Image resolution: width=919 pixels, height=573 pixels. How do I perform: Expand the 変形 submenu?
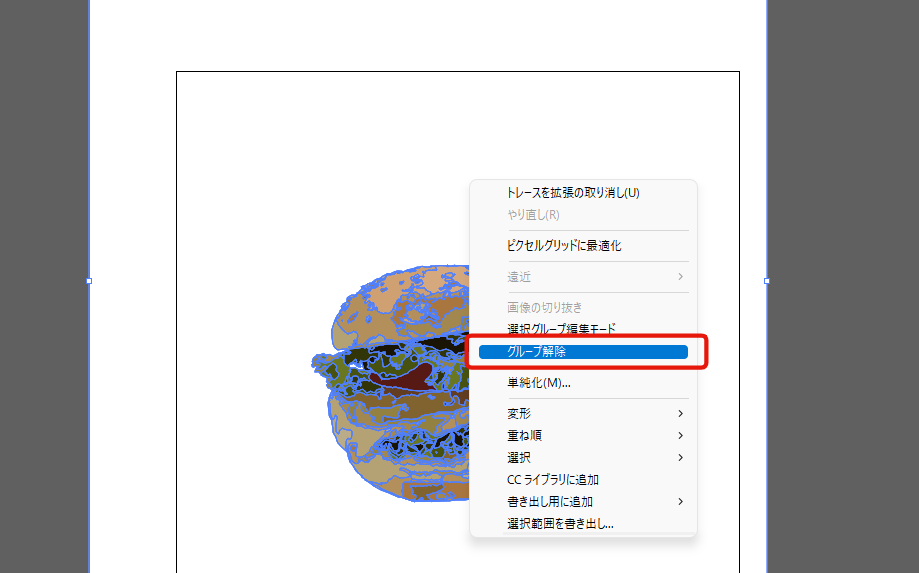click(x=583, y=414)
